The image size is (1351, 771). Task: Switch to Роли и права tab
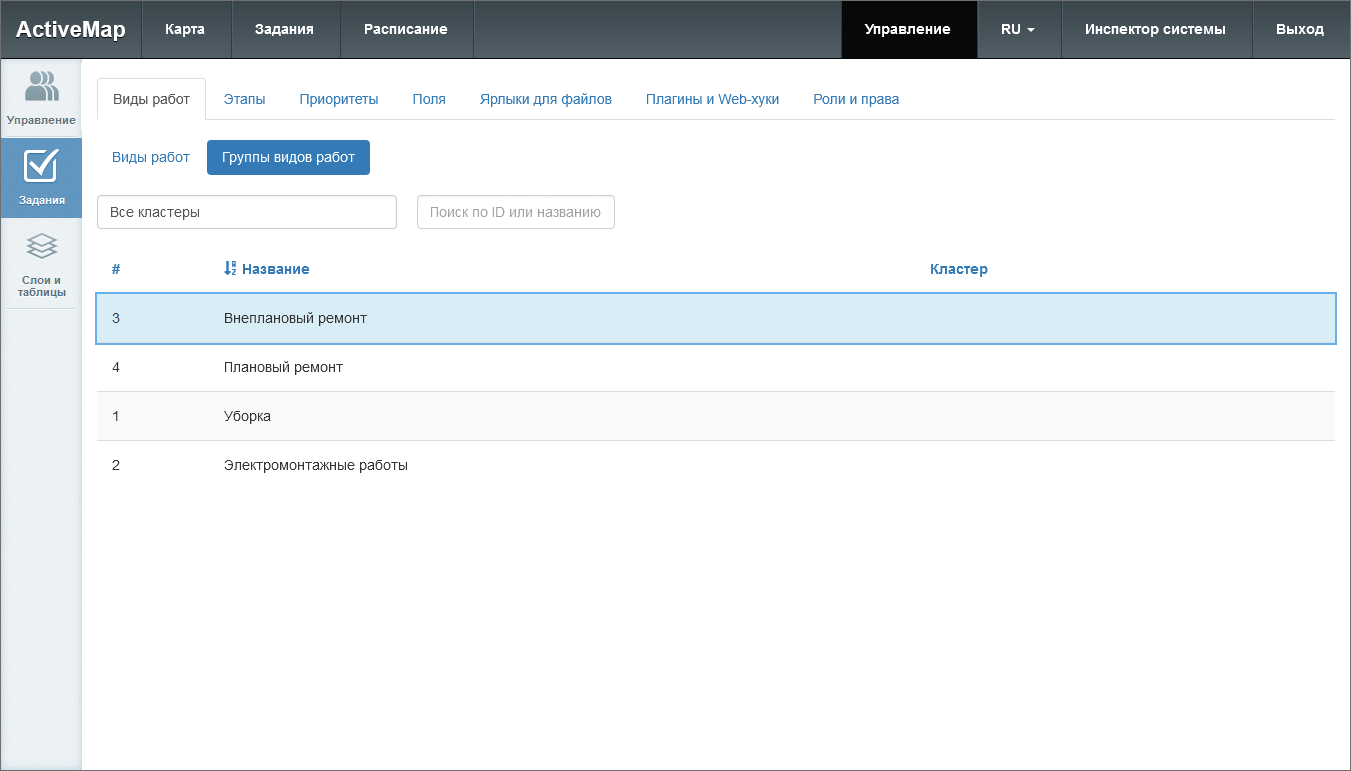856,99
